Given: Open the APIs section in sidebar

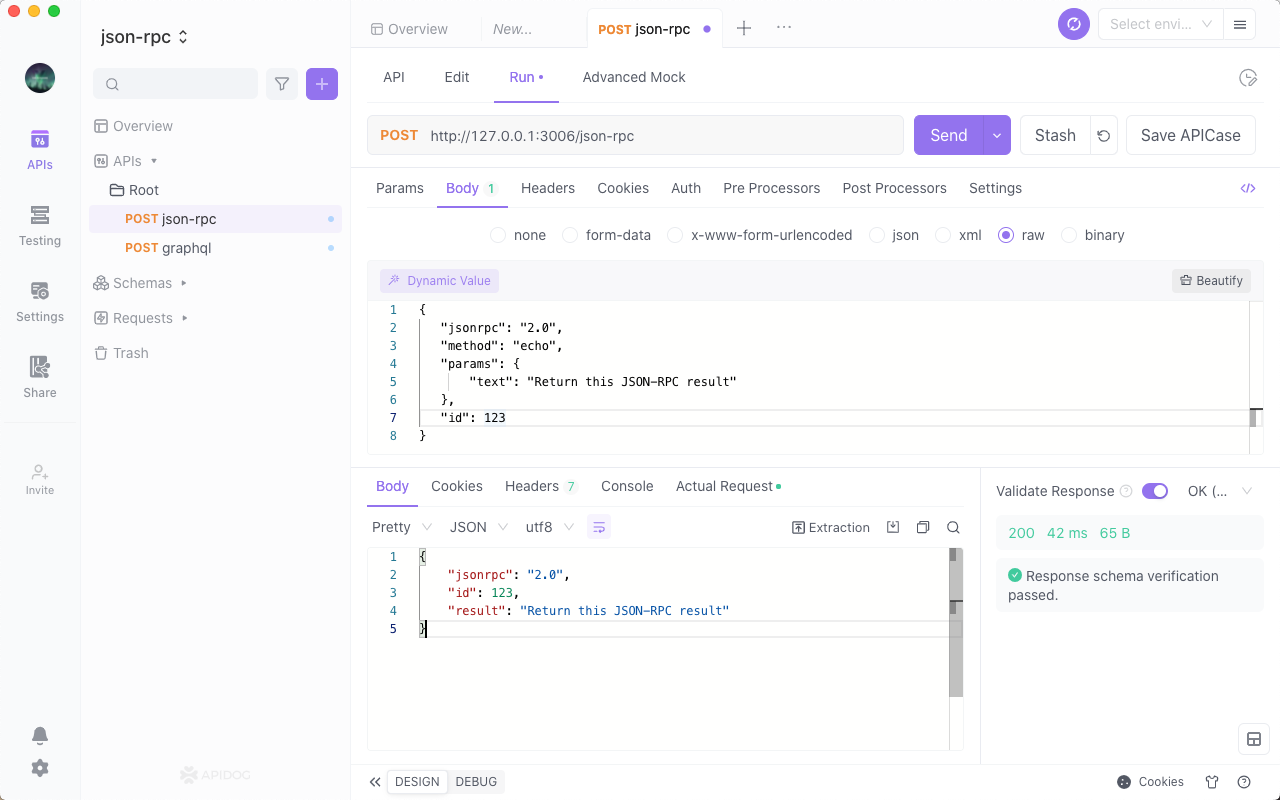Looking at the screenshot, I should point(40,150).
